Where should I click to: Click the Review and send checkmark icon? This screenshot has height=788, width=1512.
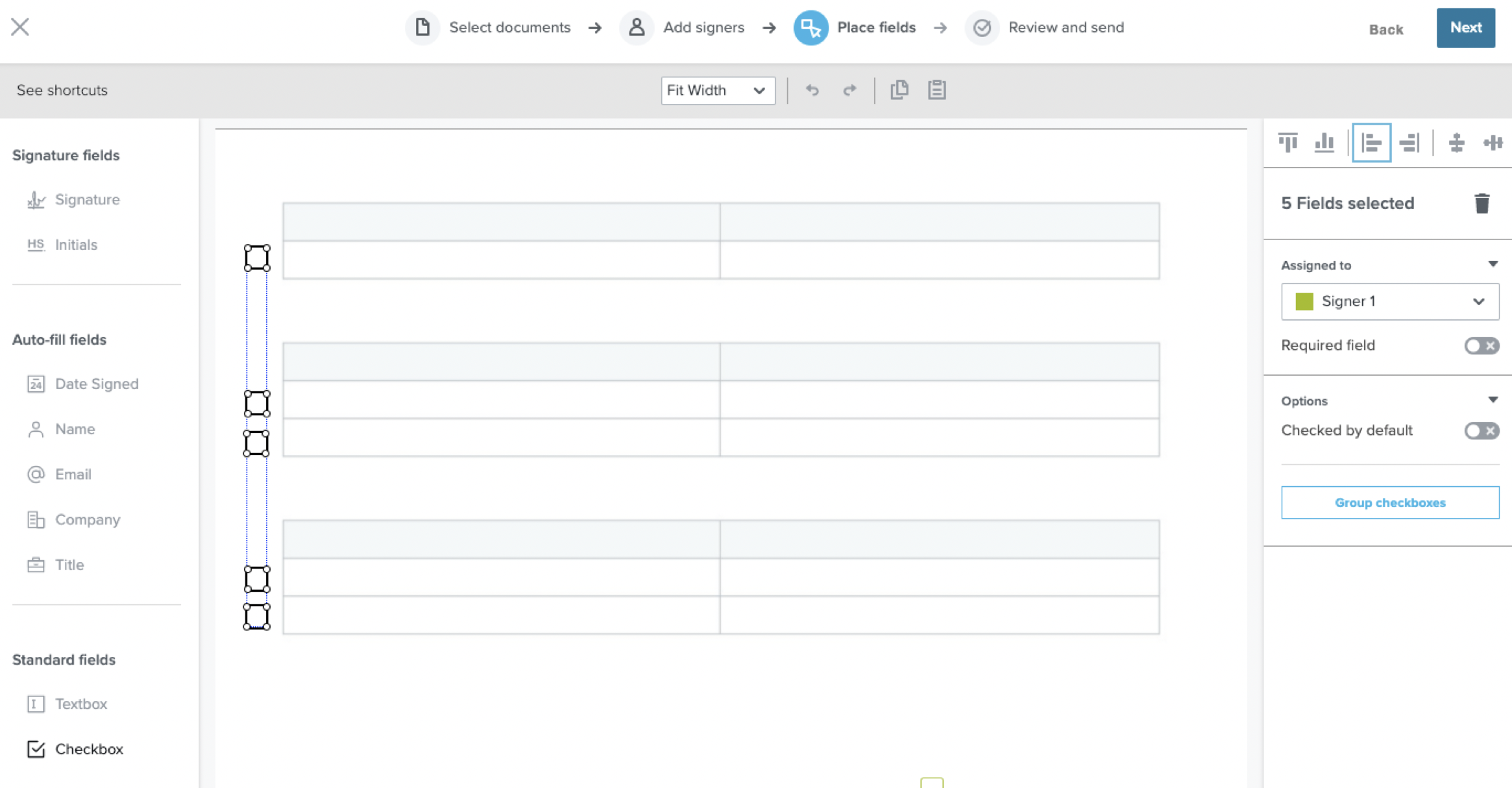[x=982, y=27]
